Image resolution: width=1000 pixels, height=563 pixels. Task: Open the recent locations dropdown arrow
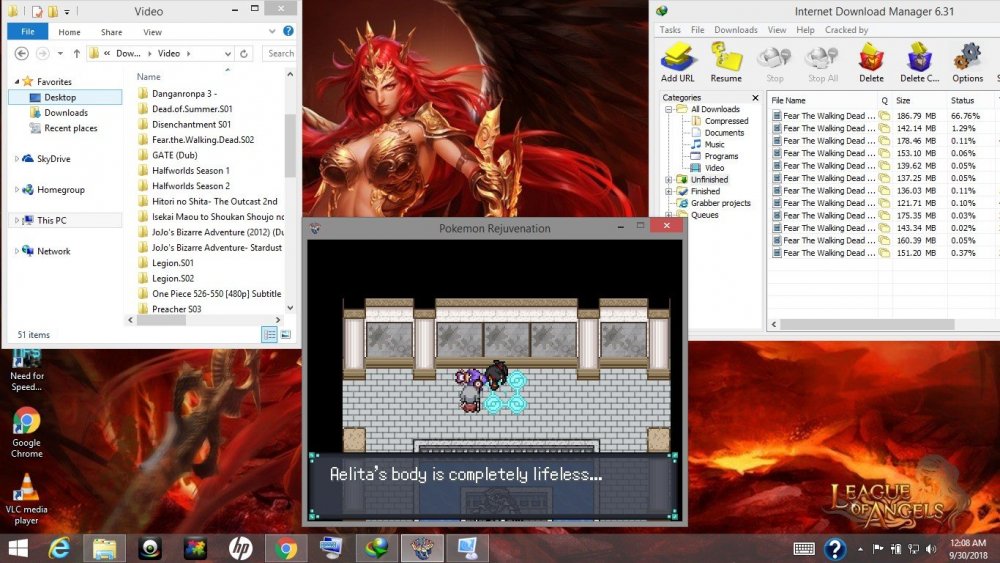point(60,54)
